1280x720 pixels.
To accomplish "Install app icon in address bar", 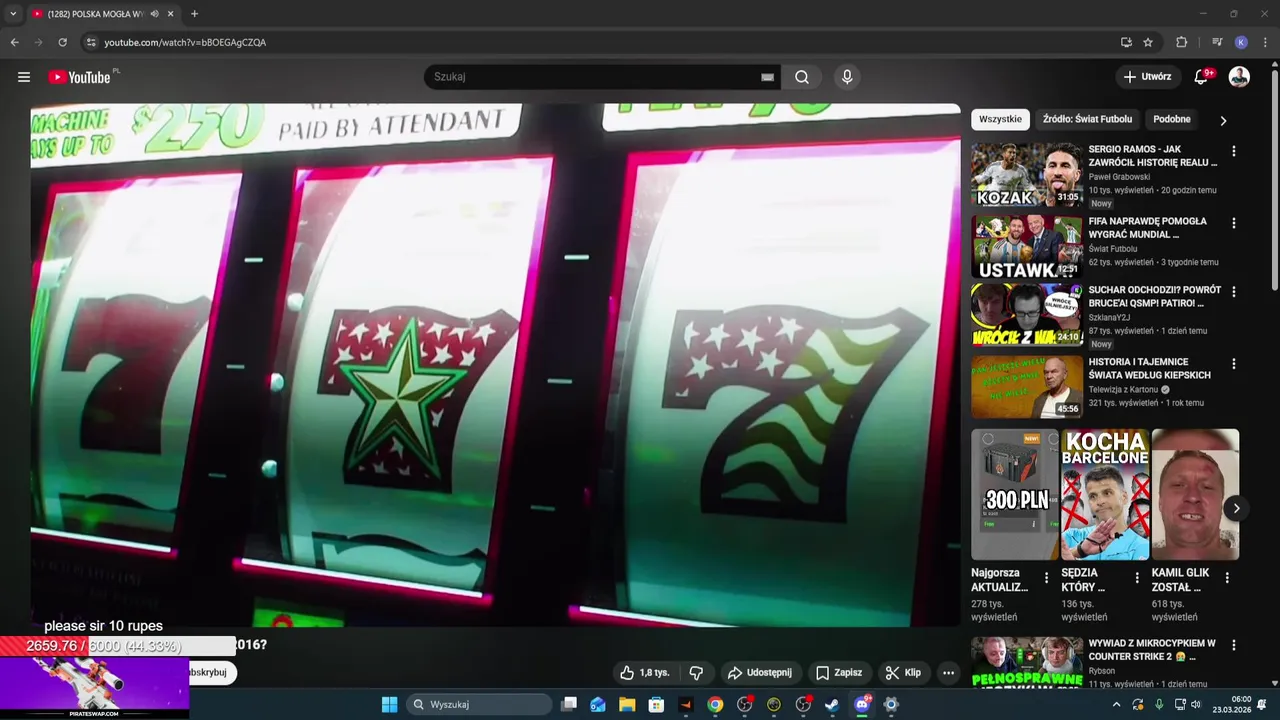I will point(1126,42).
